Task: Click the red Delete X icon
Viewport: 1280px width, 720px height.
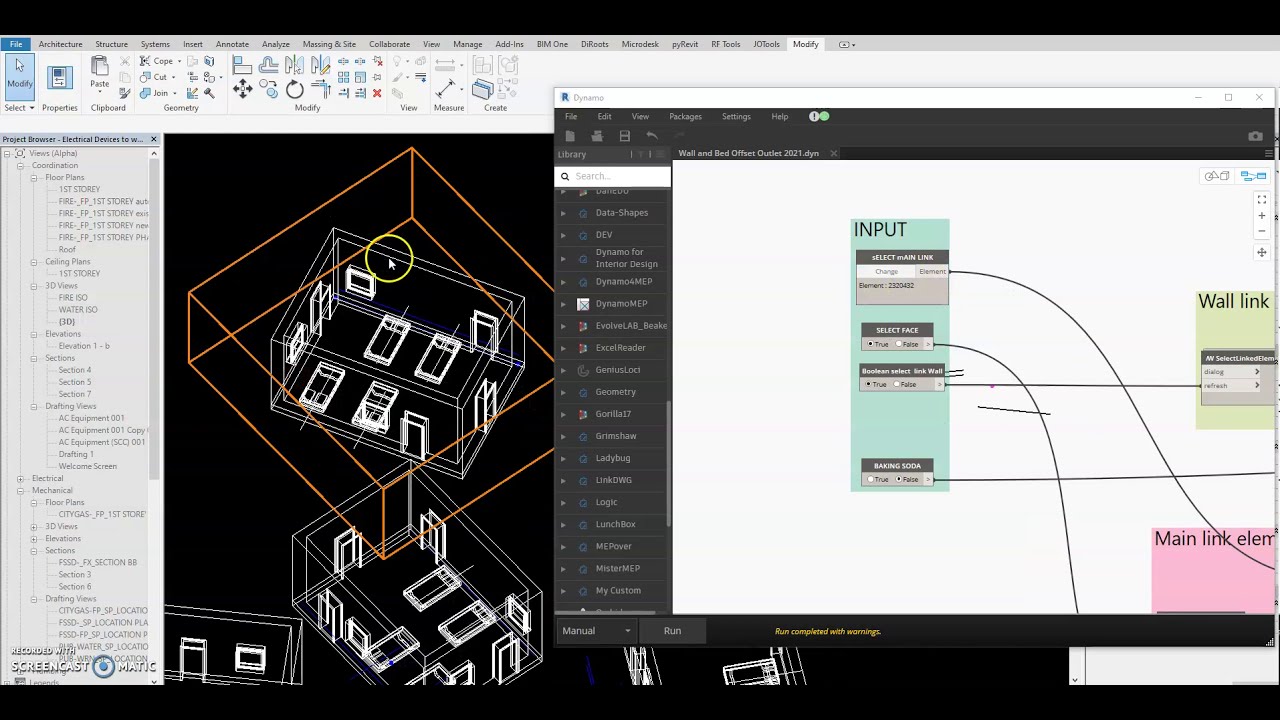Action: pyautogui.click(x=377, y=93)
